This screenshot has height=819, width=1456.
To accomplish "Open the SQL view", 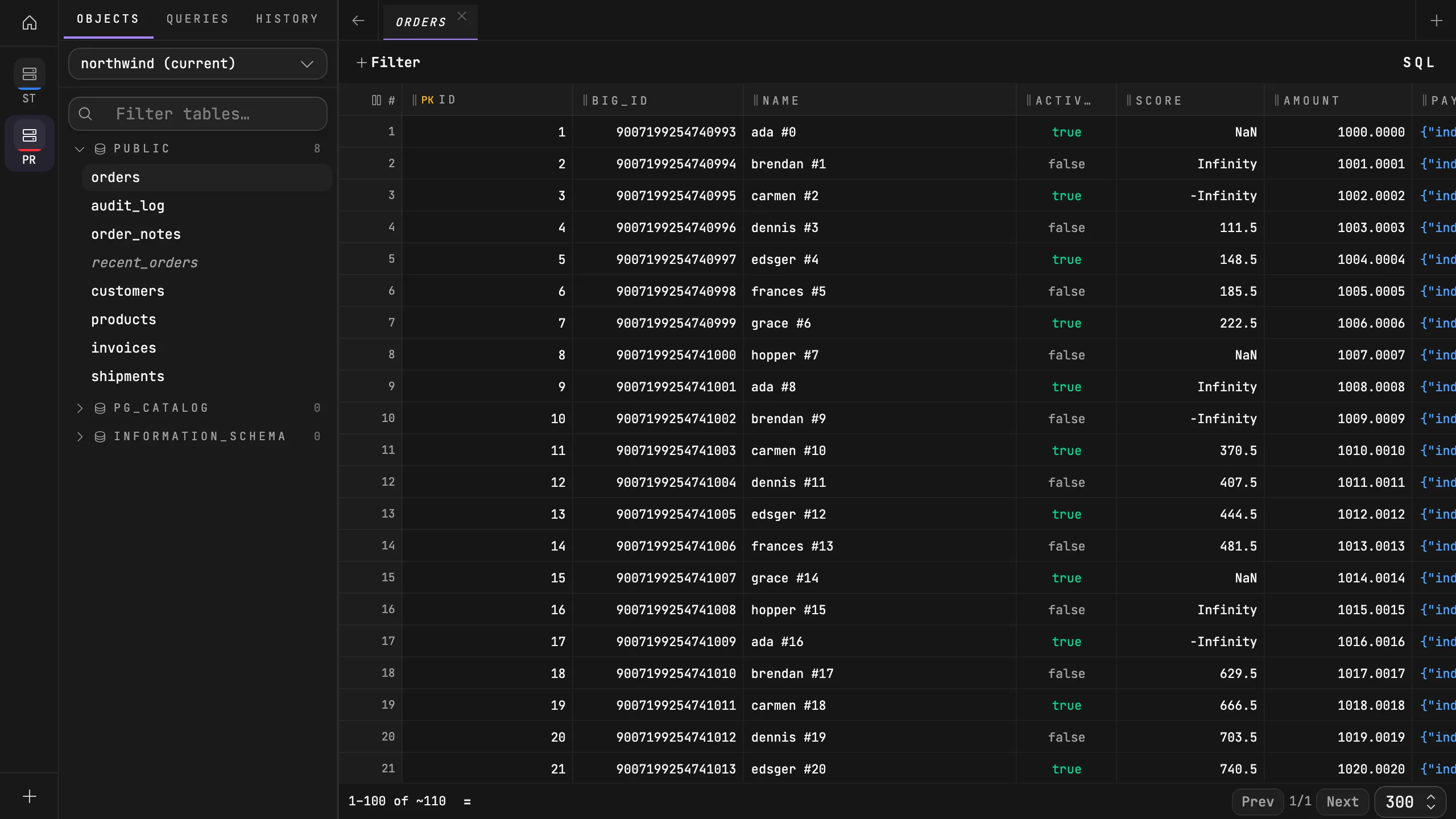I will pyautogui.click(x=1418, y=63).
